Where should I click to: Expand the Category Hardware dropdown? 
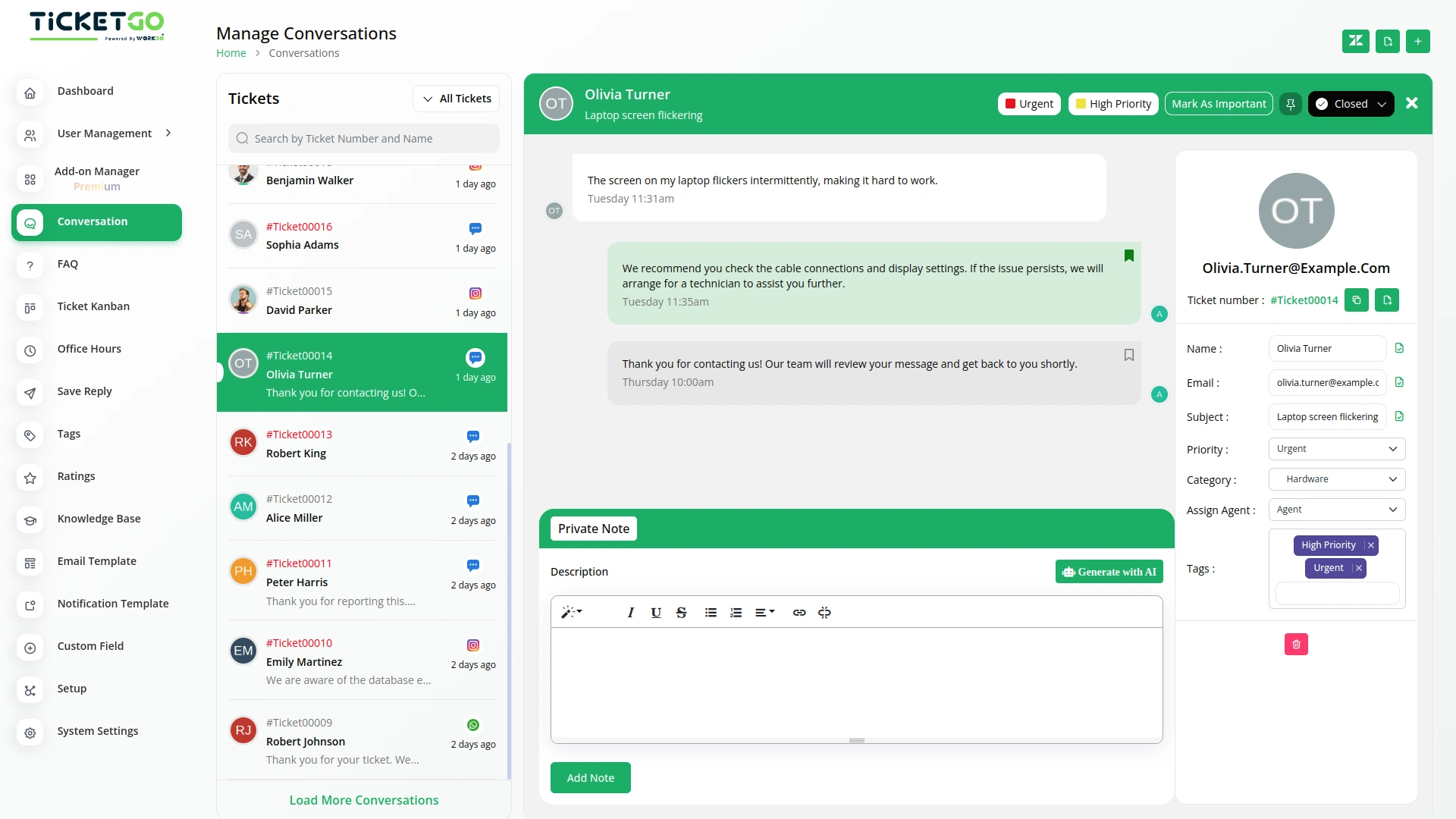[1336, 479]
